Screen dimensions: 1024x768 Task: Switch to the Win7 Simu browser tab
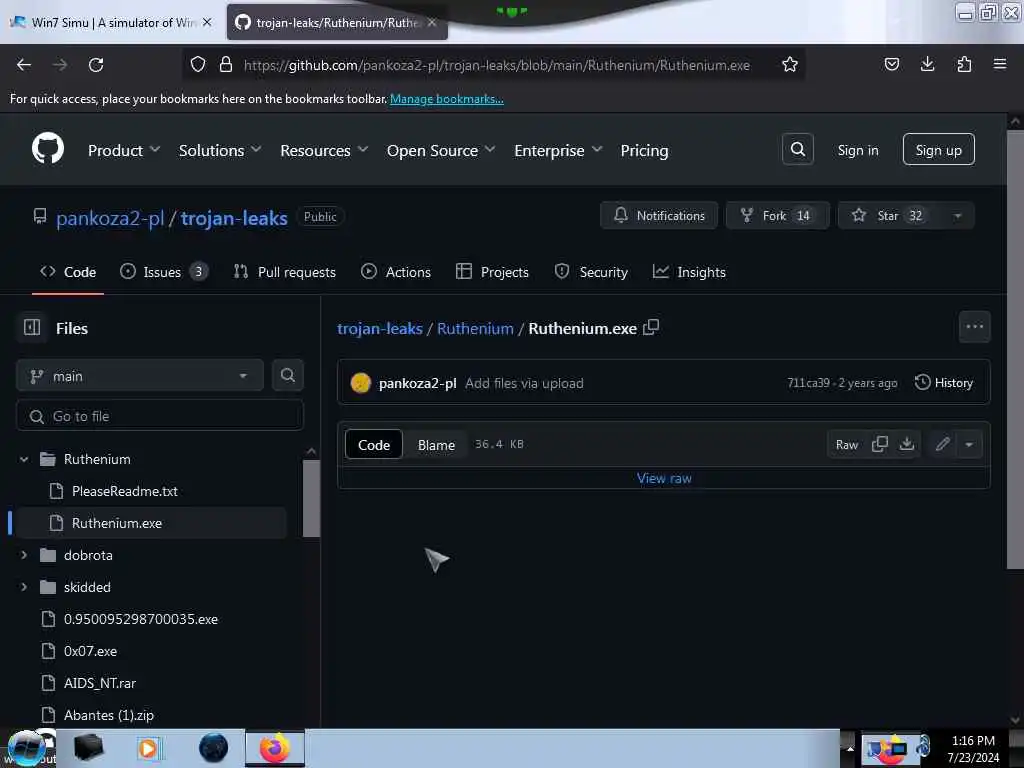pos(112,22)
